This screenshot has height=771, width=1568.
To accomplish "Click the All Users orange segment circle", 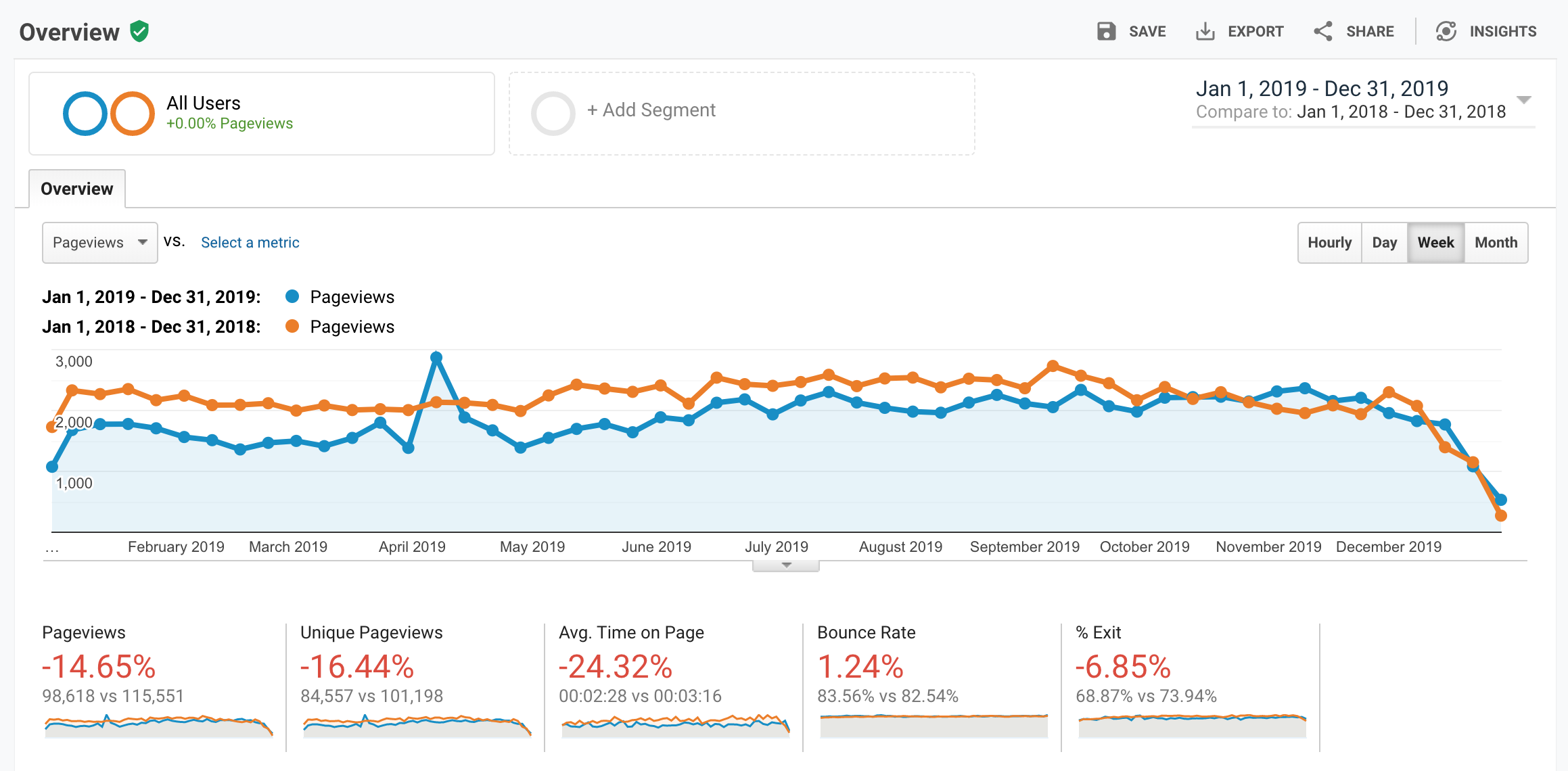I will (x=133, y=114).
